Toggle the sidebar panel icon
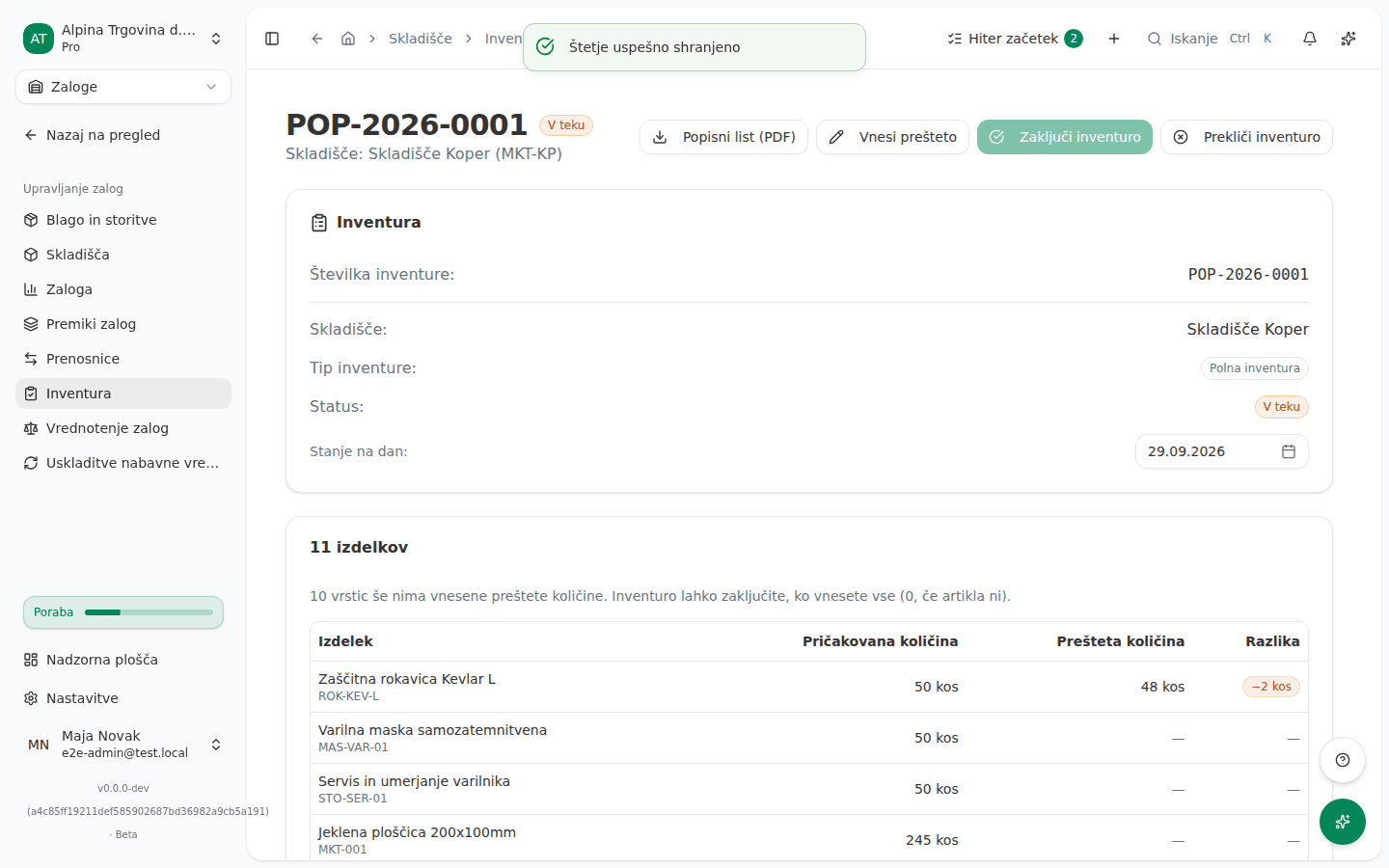Viewport: 1389px width, 868px height. tap(272, 39)
